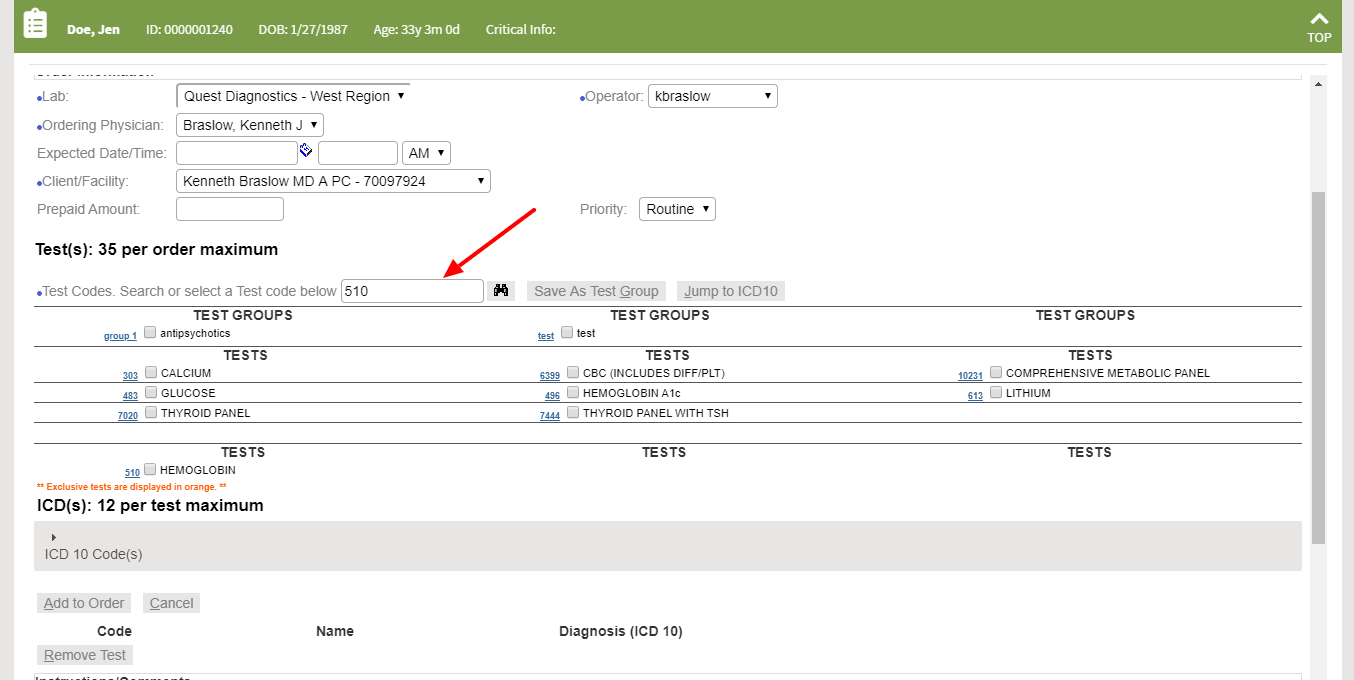The image size is (1354, 680).
Task: Click the Test Codes search field
Action: click(x=412, y=291)
